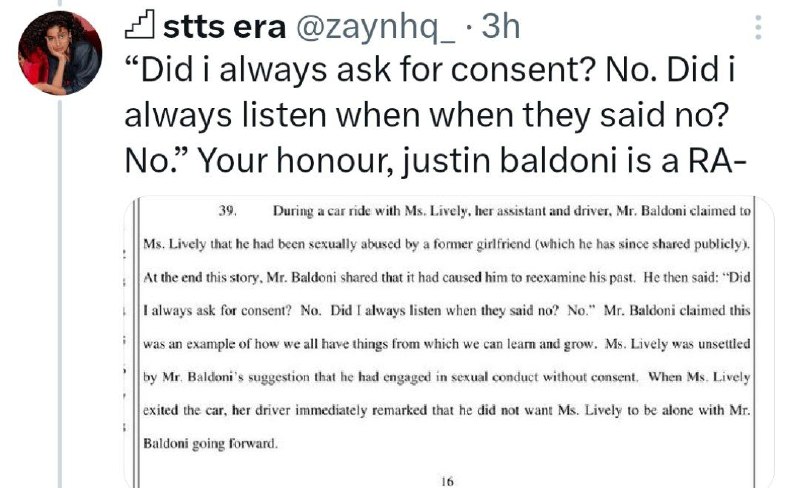Screen dimensions: 800x488
Task: Click page number 16 at document bottom
Action: point(447,481)
